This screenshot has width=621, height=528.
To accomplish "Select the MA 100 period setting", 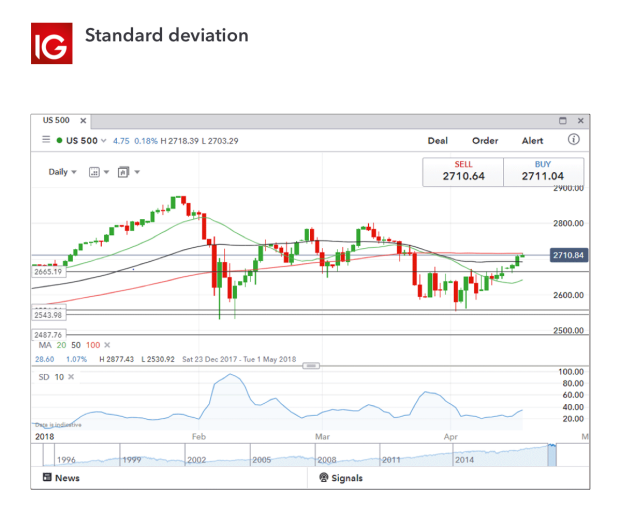I will 93,345.
